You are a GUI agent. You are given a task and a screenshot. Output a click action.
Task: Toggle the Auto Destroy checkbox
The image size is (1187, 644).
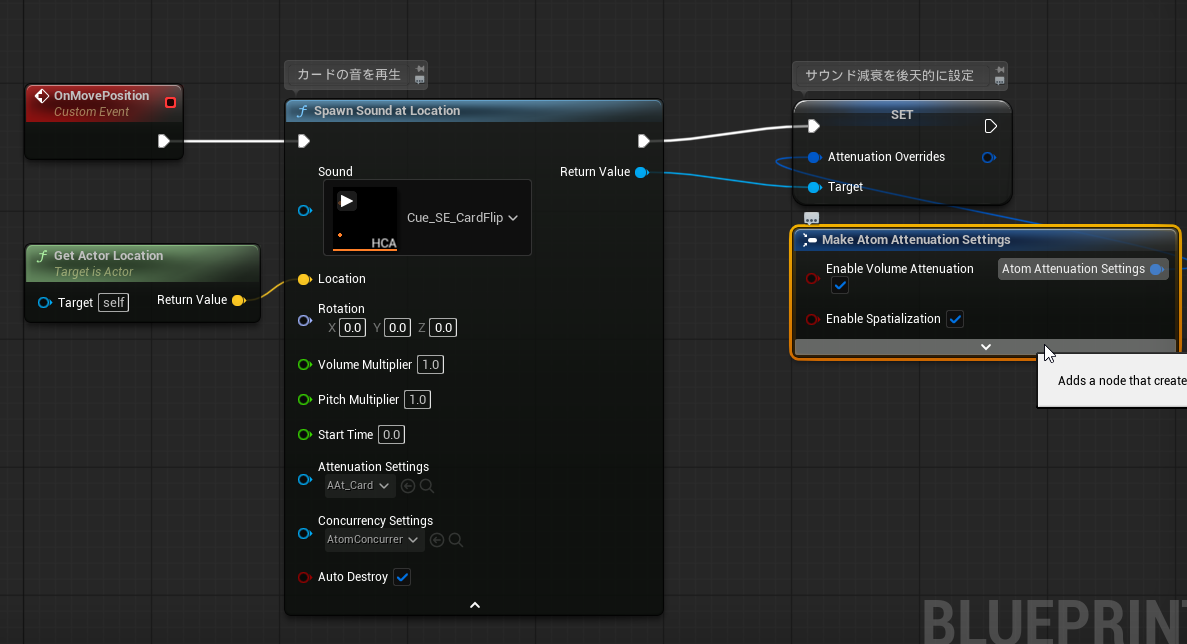coord(402,577)
